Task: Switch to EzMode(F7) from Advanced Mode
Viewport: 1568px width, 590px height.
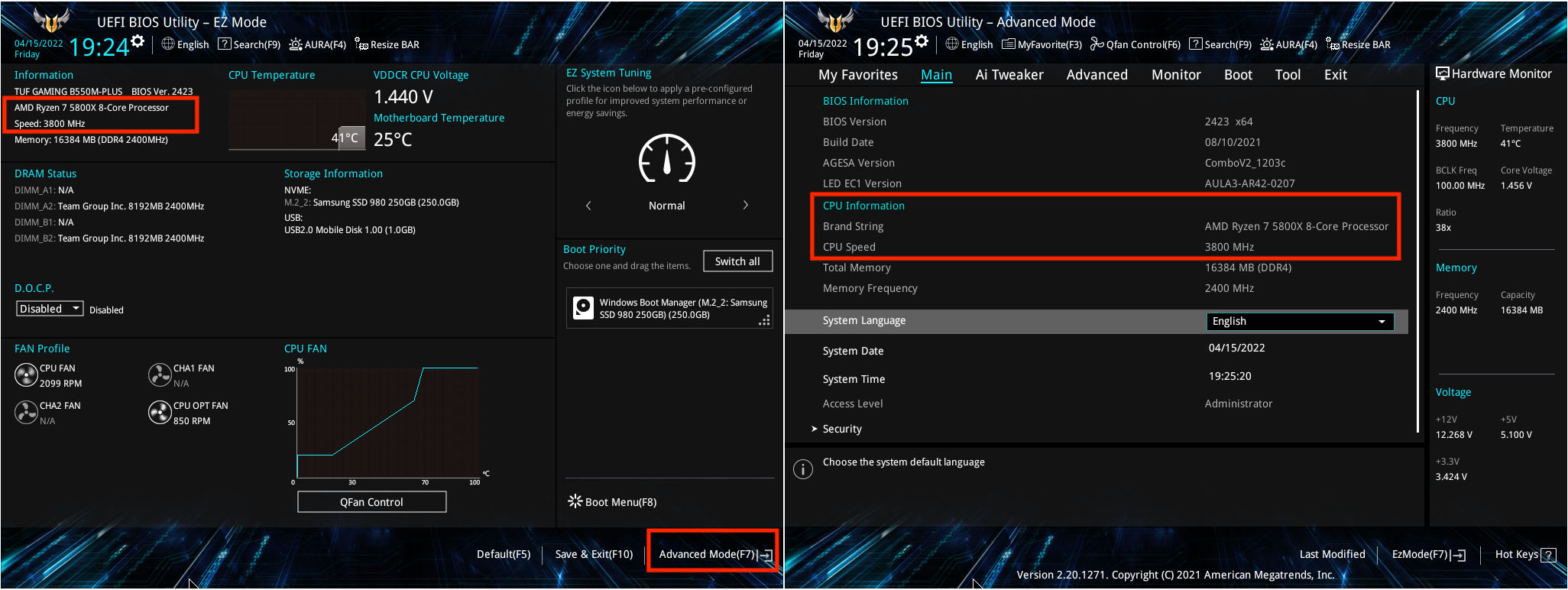Action: (x=1428, y=554)
